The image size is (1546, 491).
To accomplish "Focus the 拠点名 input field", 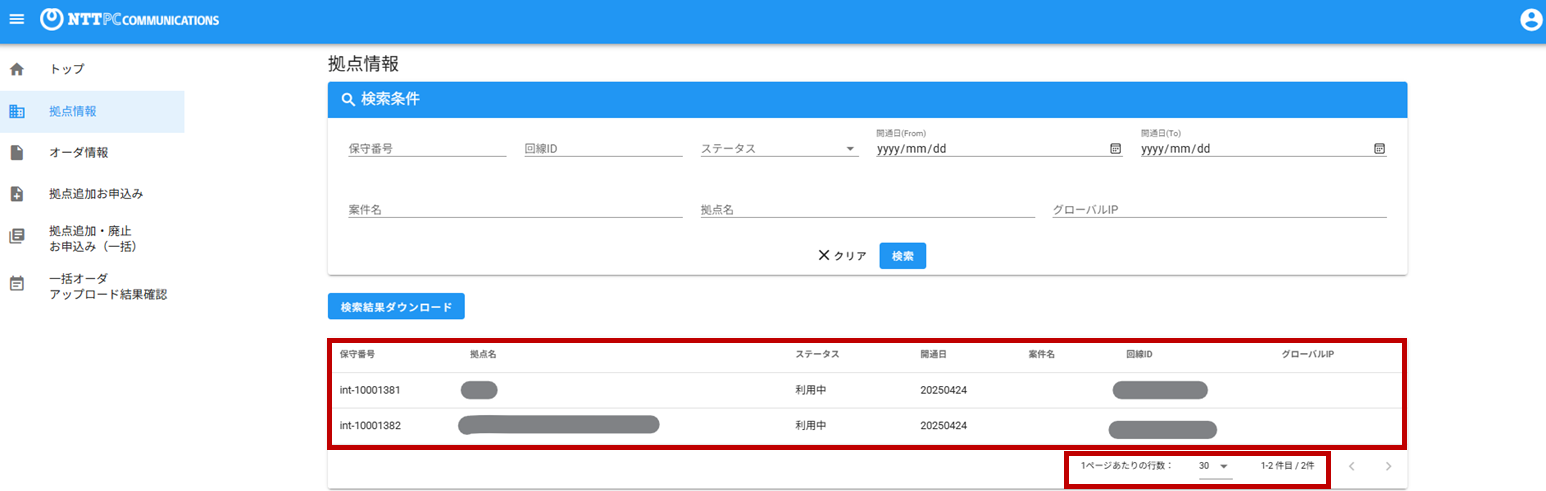I will click(867, 210).
